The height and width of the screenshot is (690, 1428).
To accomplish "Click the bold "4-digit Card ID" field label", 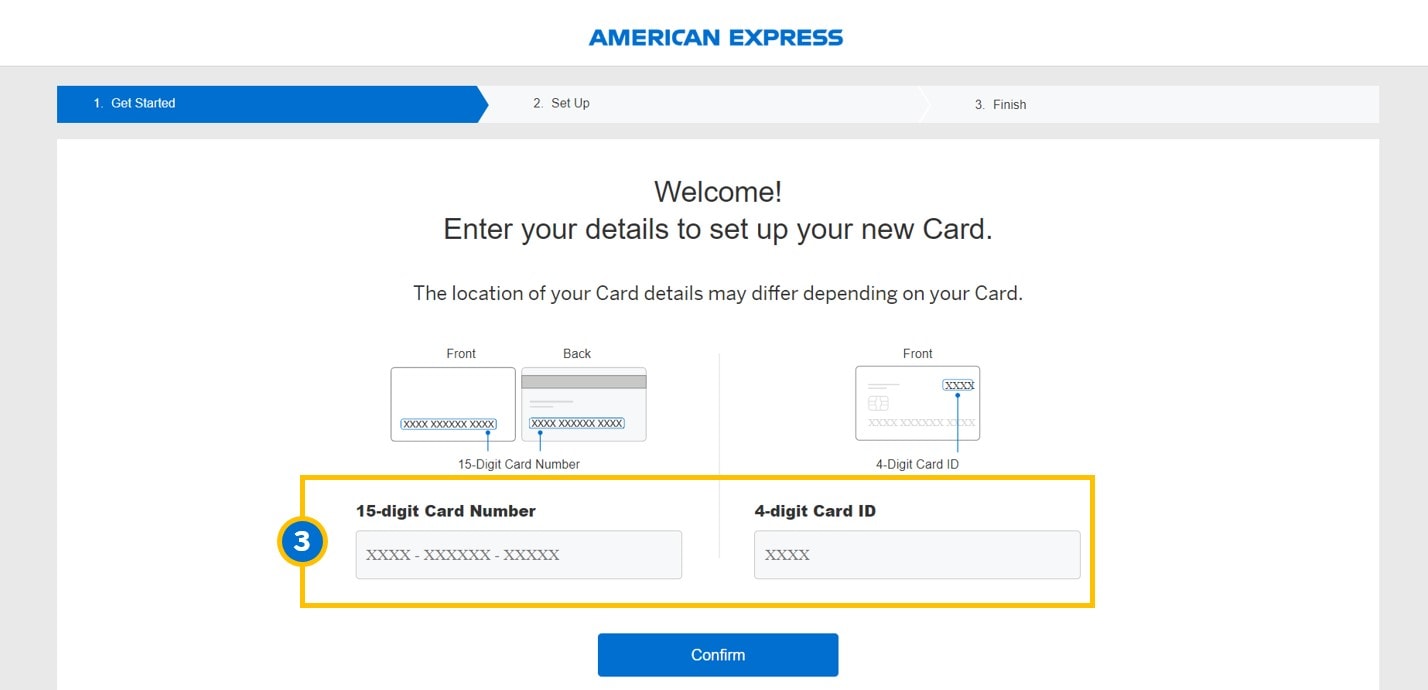I will (x=815, y=511).
